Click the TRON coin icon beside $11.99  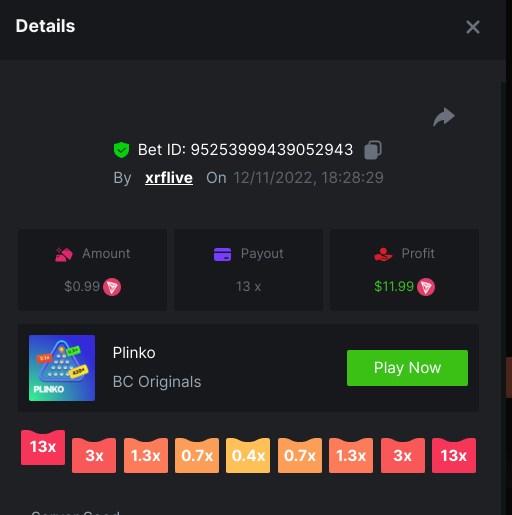[x=426, y=287]
